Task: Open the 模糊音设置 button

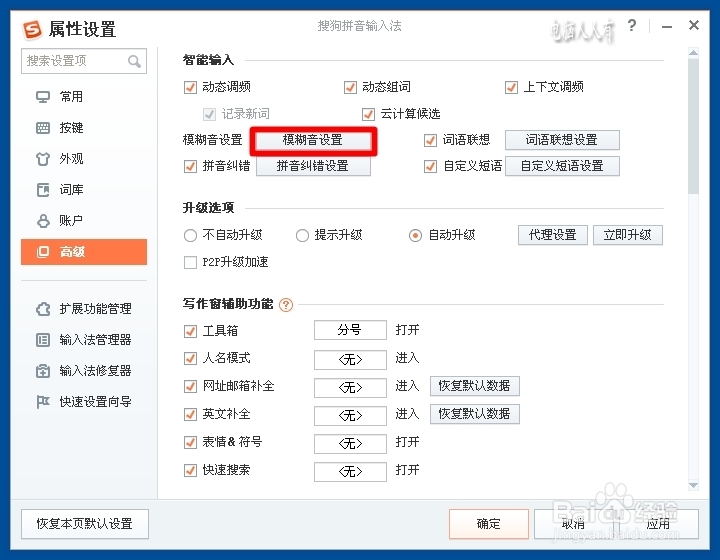Action: coord(313,140)
